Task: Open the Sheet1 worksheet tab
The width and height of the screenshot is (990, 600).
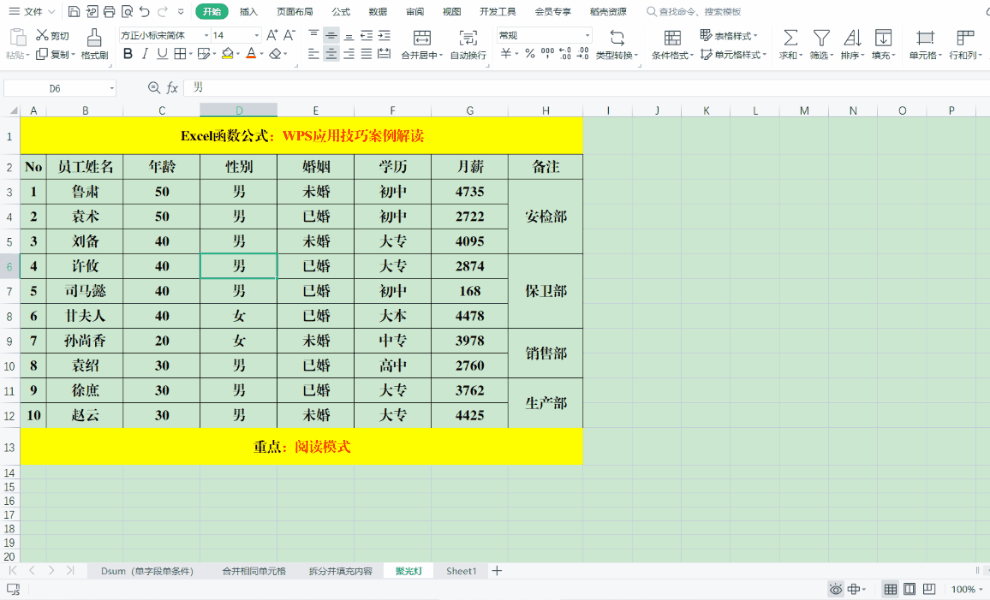Action: click(x=461, y=571)
